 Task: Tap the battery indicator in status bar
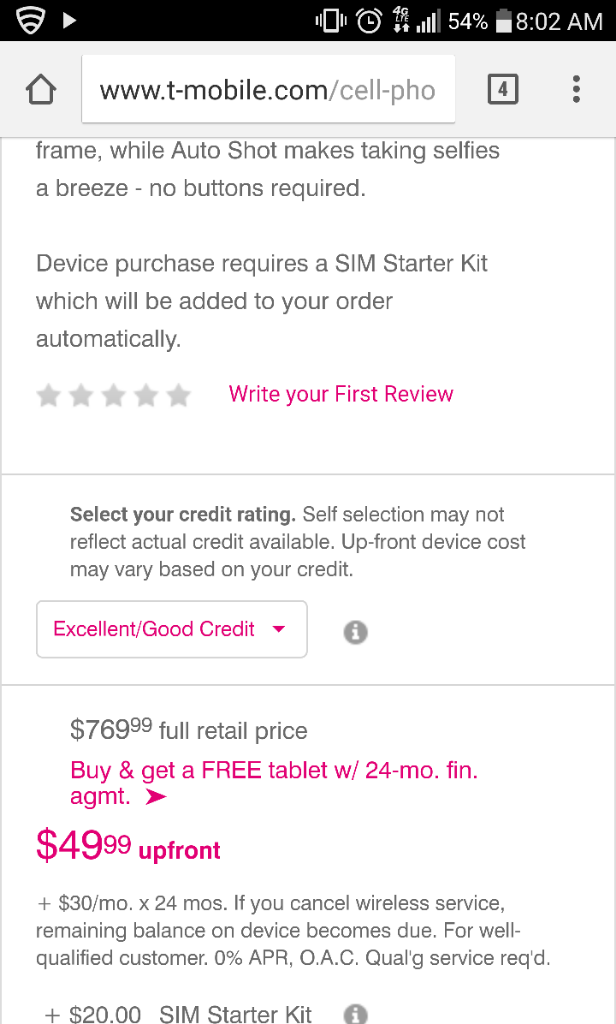(503, 21)
